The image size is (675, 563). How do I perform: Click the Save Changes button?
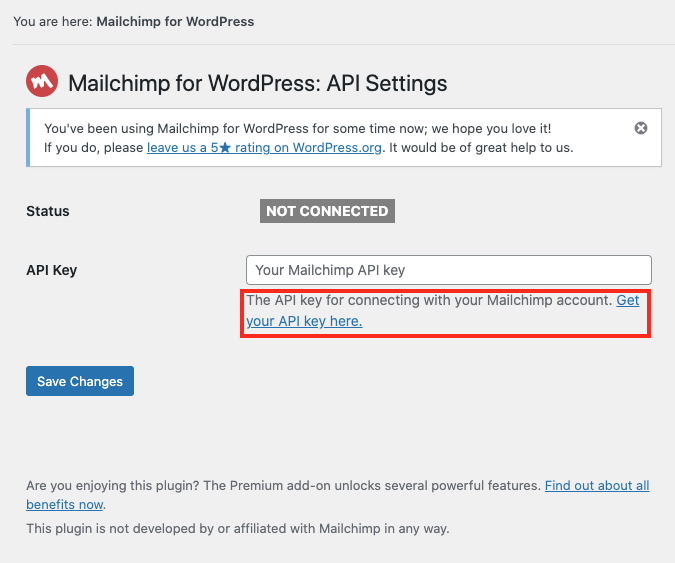pos(80,381)
